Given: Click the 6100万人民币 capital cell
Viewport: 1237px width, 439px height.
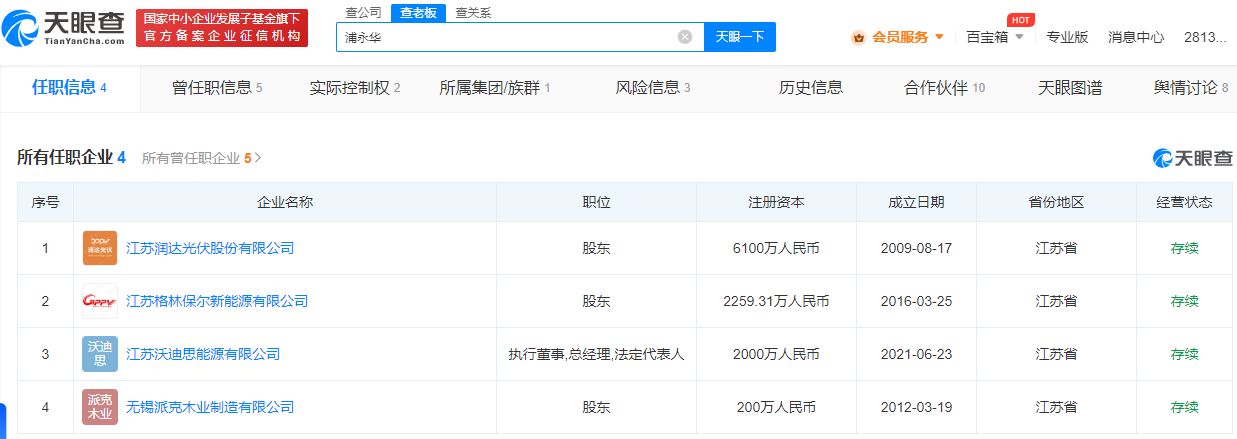Looking at the screenshot, I should (x=776, y=248).
